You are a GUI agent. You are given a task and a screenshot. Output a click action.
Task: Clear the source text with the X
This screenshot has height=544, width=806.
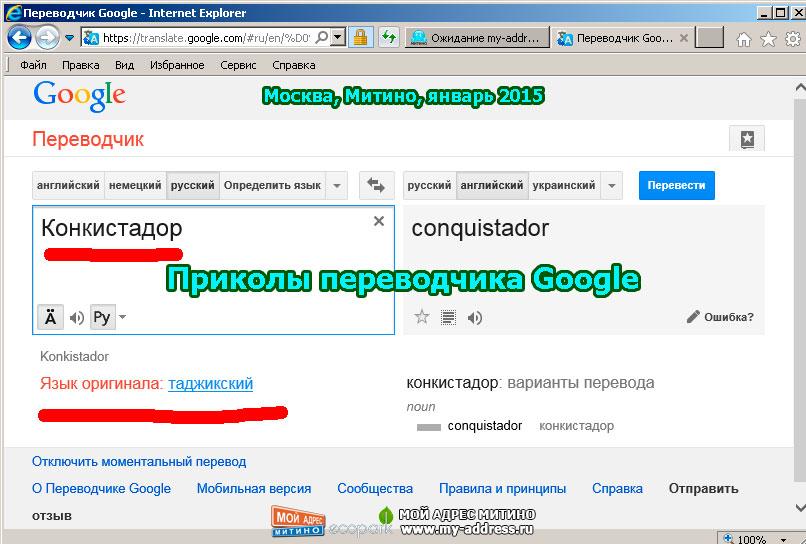point(379,222)
